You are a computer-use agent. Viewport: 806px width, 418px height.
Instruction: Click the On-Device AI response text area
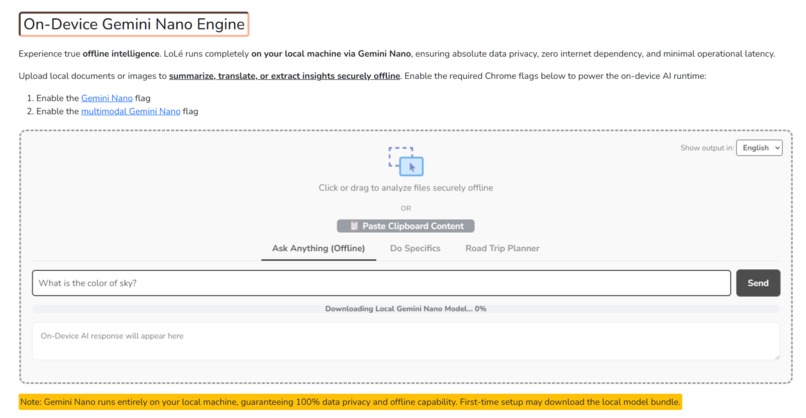tap(406, 341)
